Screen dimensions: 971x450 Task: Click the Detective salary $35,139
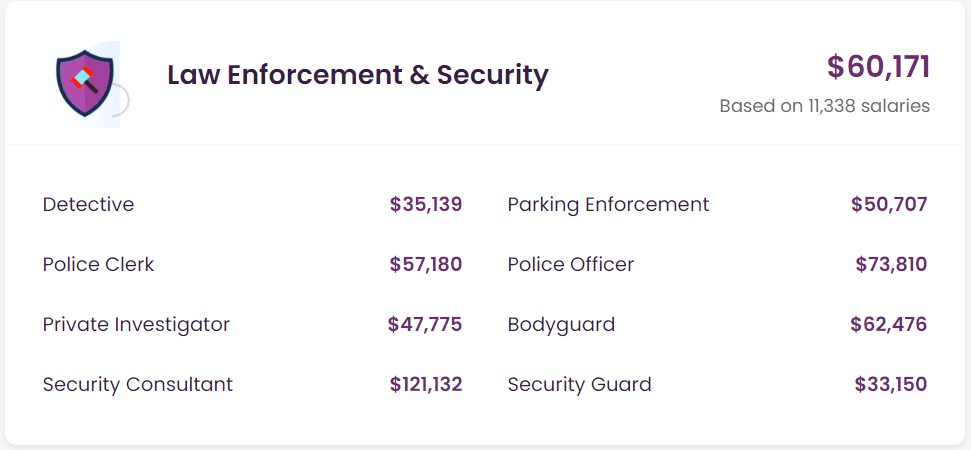[x=426, y=205]
